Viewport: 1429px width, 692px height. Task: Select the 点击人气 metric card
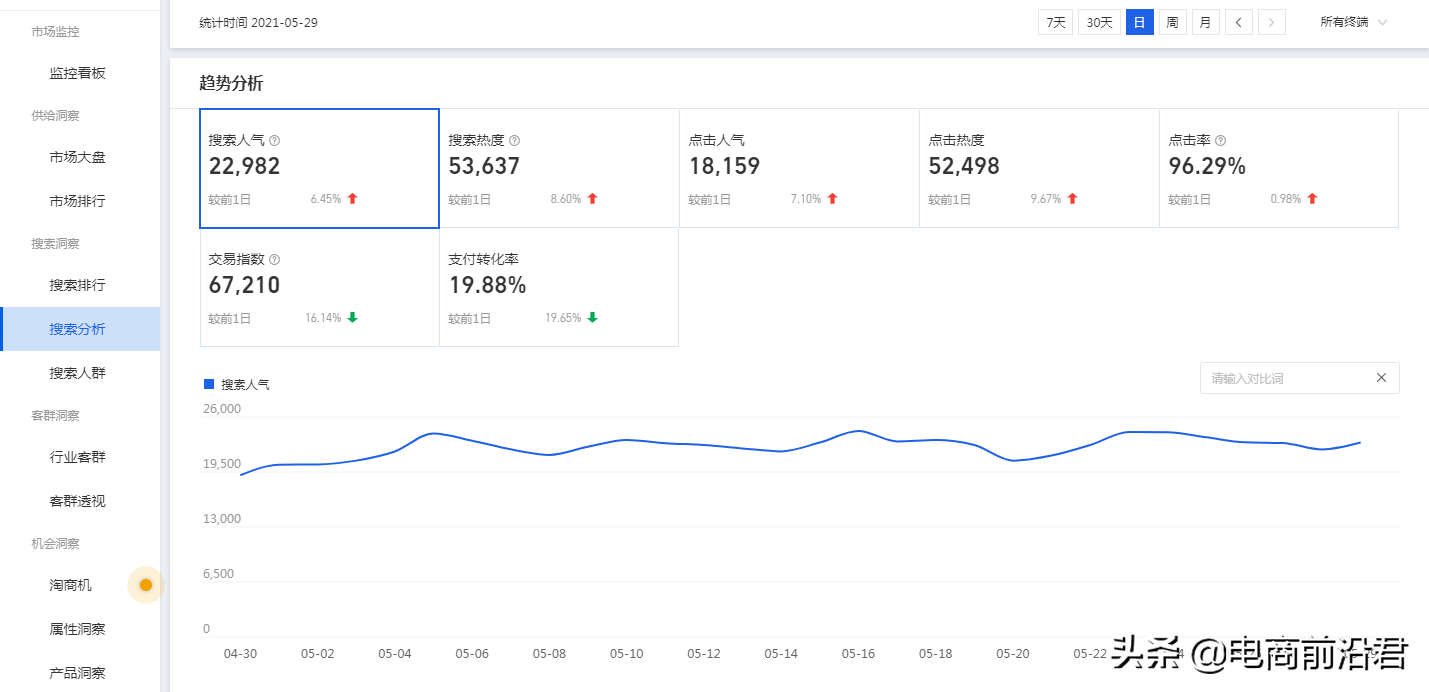point(798,168)
